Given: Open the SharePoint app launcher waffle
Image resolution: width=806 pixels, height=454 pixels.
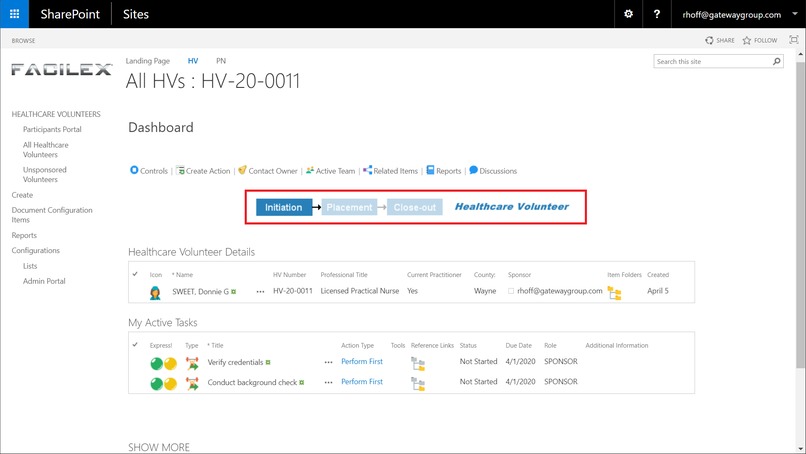Looking at the screenshot, I should [14, 14].
